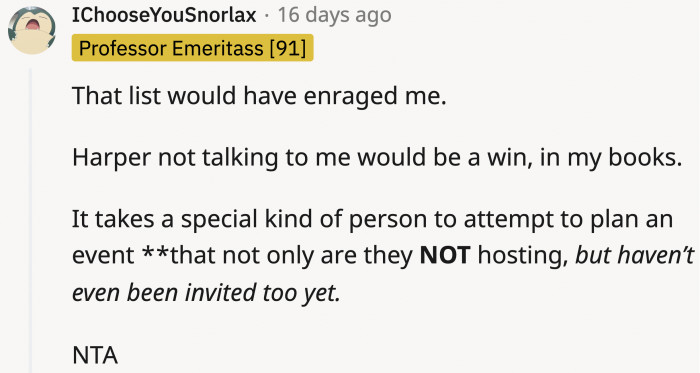Click the "NTA" verdict text
700x373 pixels.
pyautogui.click(x=95, y=355)
